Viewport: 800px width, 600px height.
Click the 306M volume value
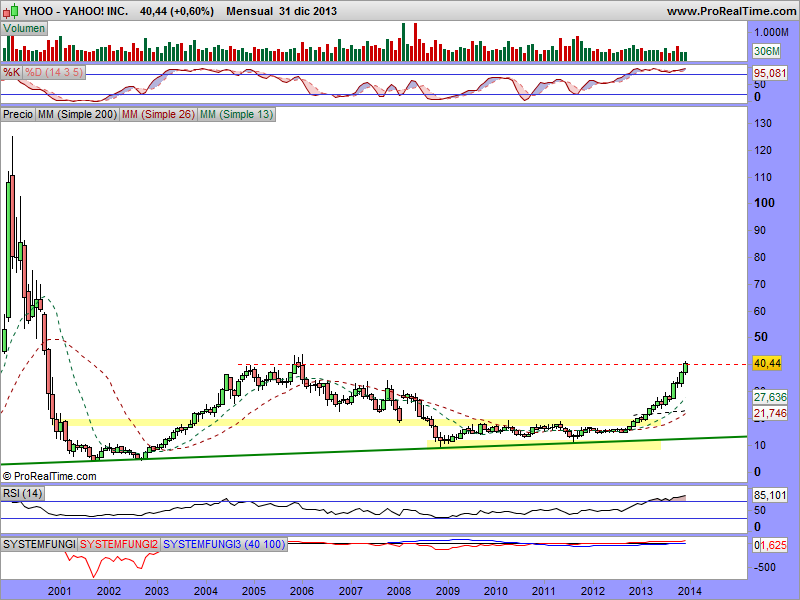point(767,51)
